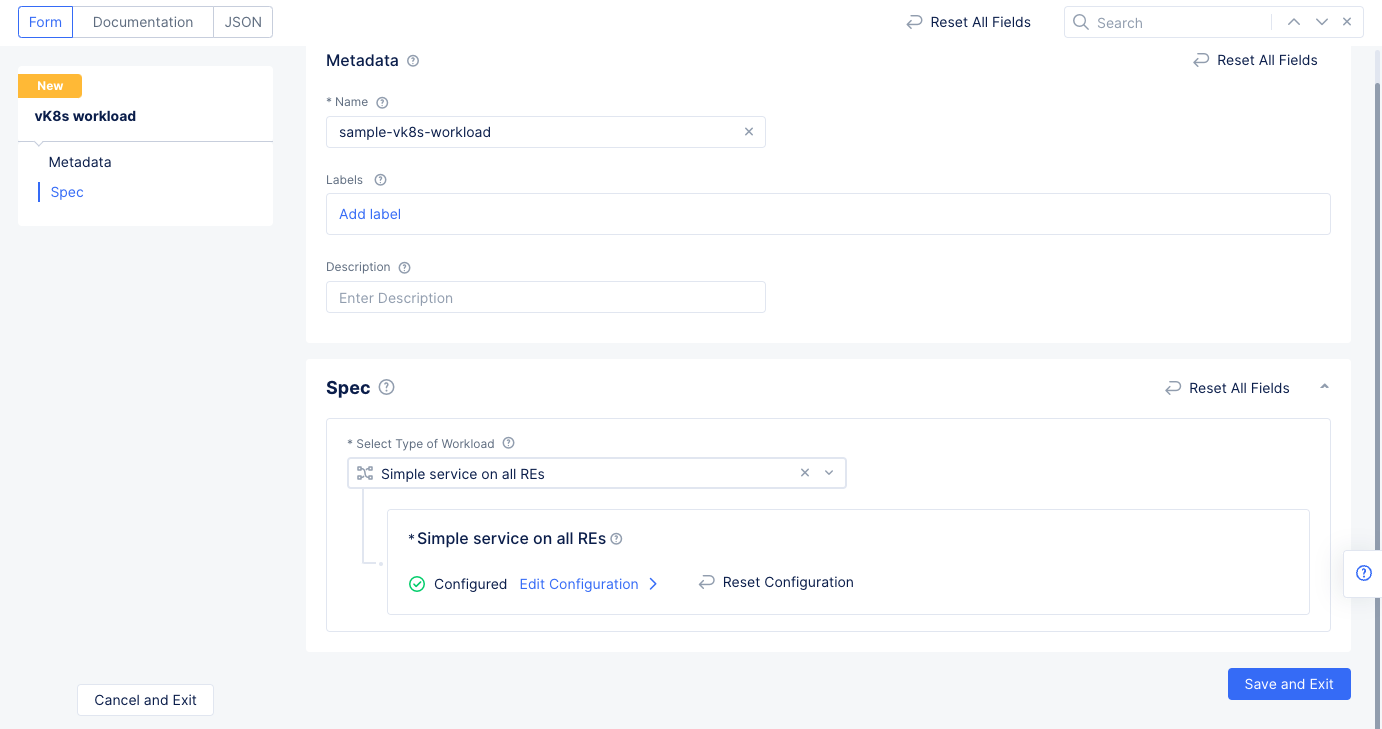Clear the selected workload type
This screenshot has width=1382, height=729.
coord(805,474)
